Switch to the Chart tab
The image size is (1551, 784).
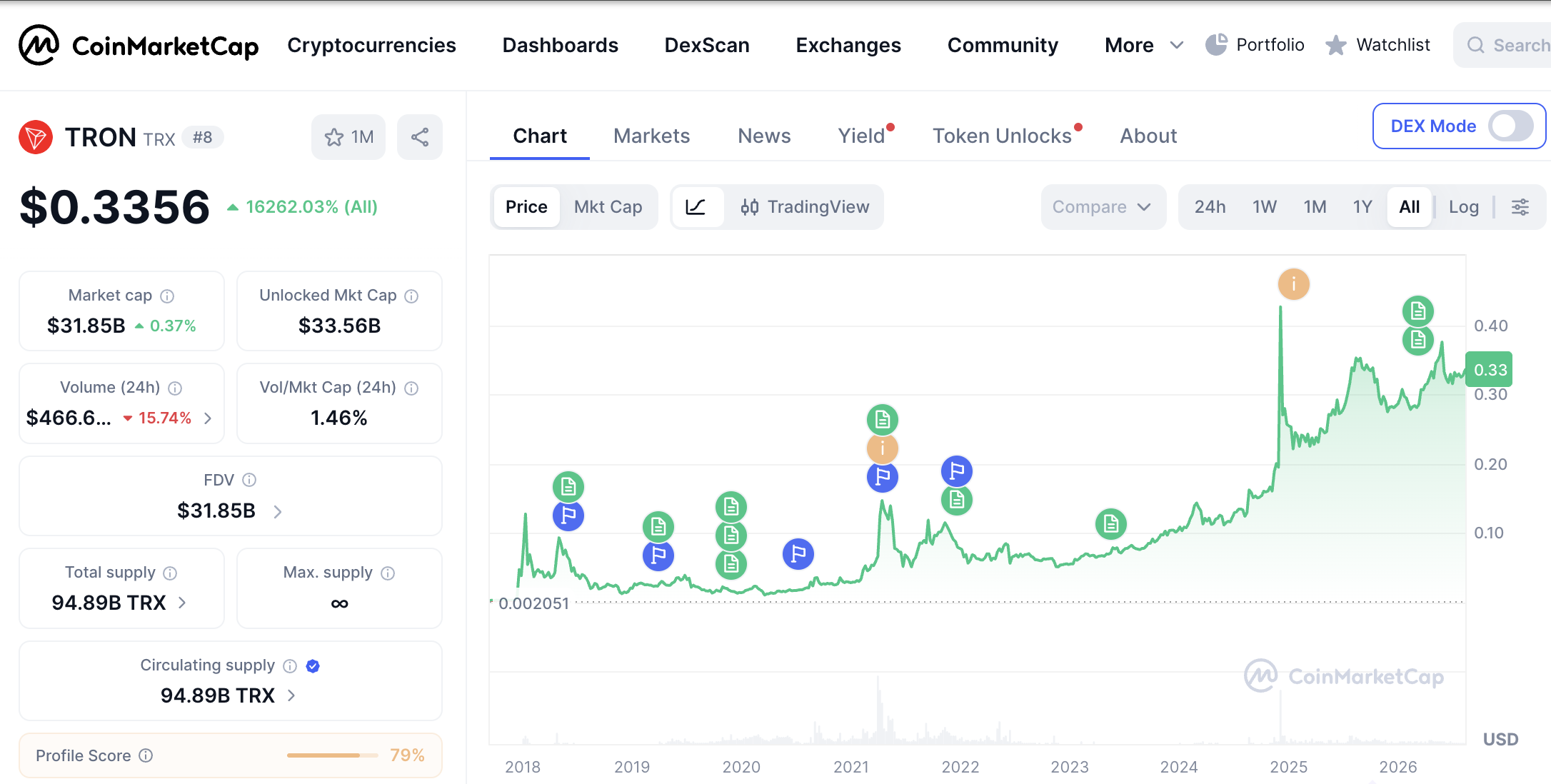540,136
